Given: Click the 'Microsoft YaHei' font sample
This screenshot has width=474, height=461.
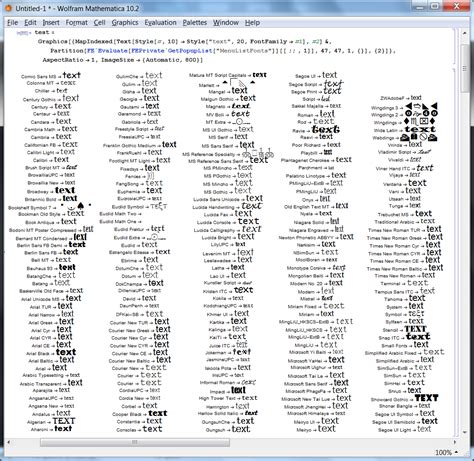Looking at the screenshot, I should click(316, 360).
